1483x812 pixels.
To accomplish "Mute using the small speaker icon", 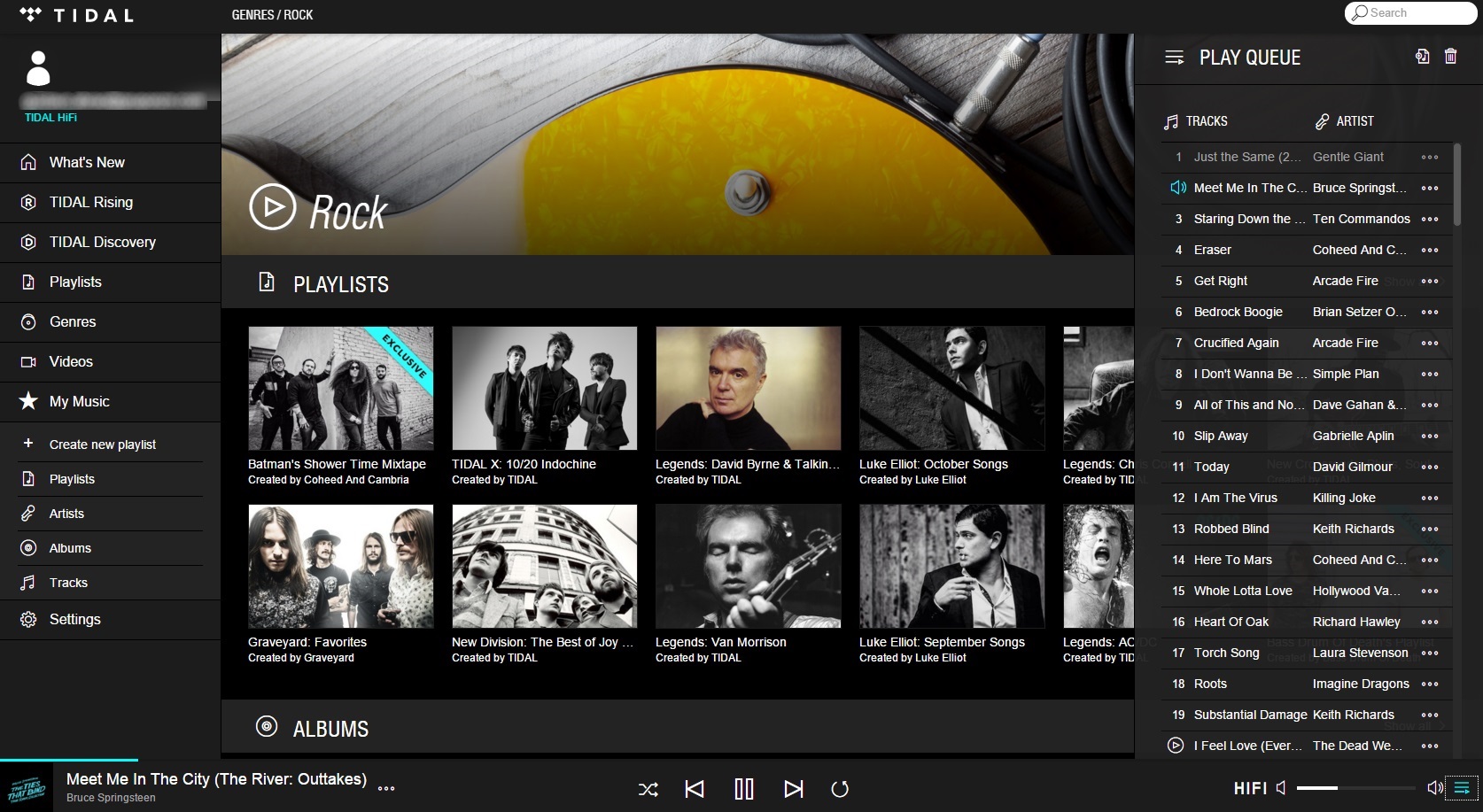I will [1281, 787].
